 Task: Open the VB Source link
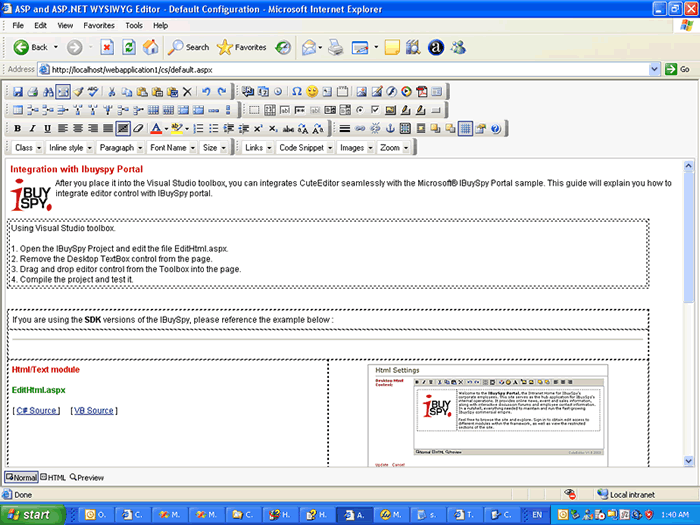click(x=94, y=411)
